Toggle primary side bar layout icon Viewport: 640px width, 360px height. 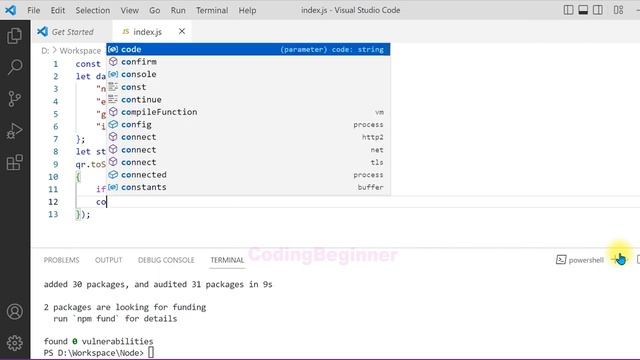pos(568,10)
